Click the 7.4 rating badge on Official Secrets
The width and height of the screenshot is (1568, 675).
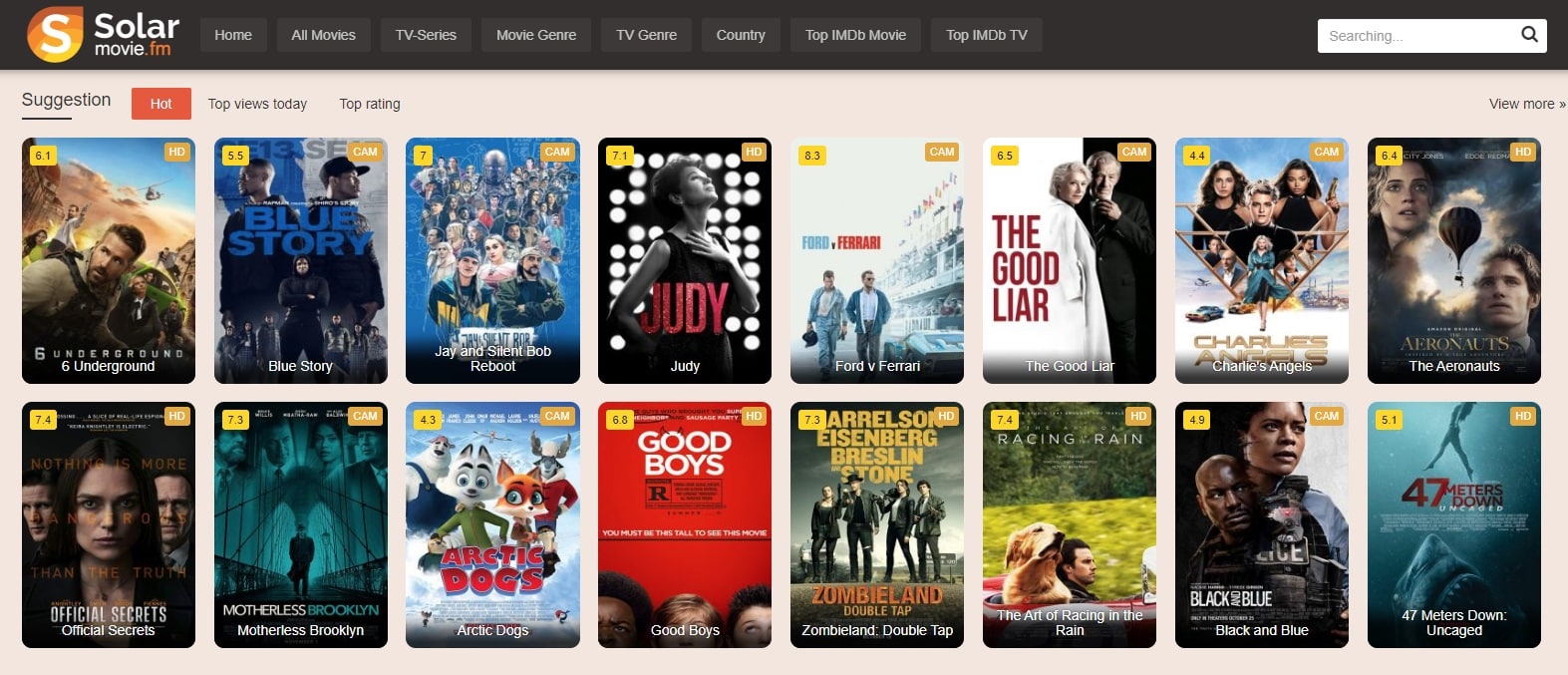(x=43, y=420)
